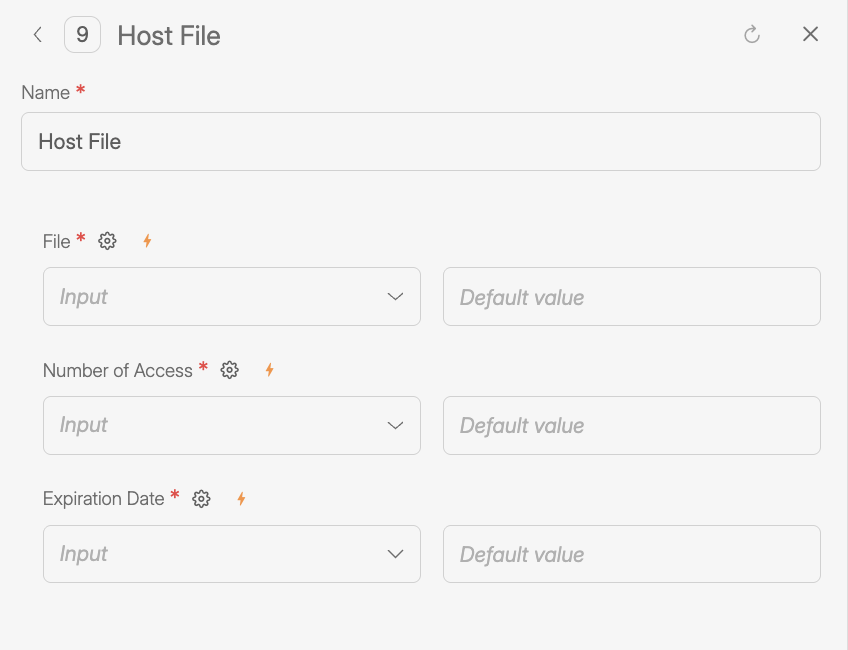
Task: Click the back arrow in the header
Action: 37,34
